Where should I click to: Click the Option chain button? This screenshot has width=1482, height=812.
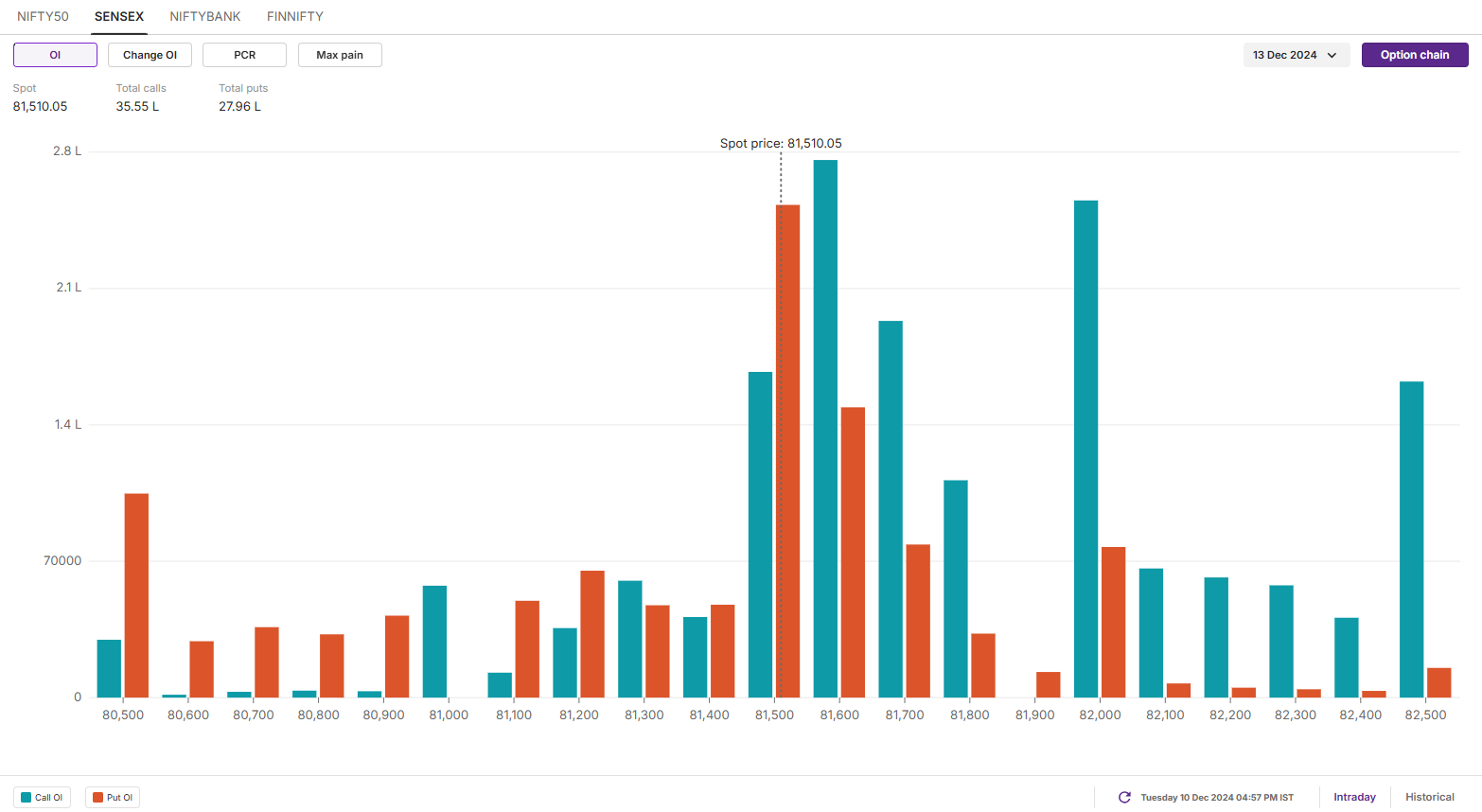(x=1415, y=55)
